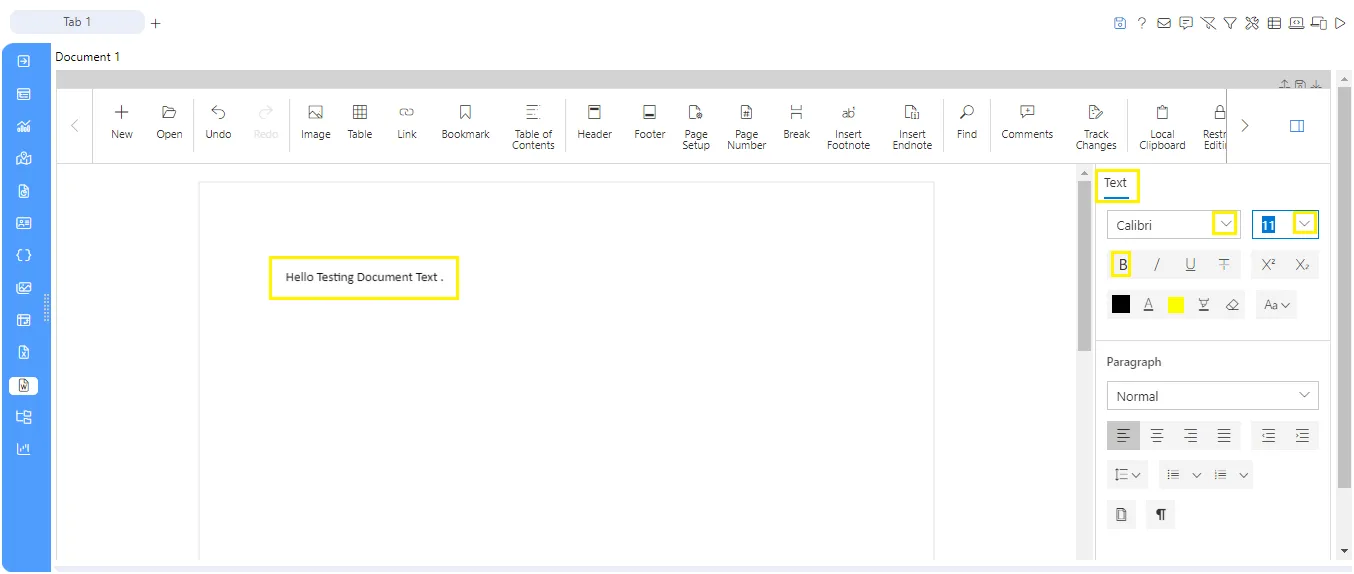Click the plain filter funnel icon
The height and width of the screenshot is (574, 1354).
1230,23
